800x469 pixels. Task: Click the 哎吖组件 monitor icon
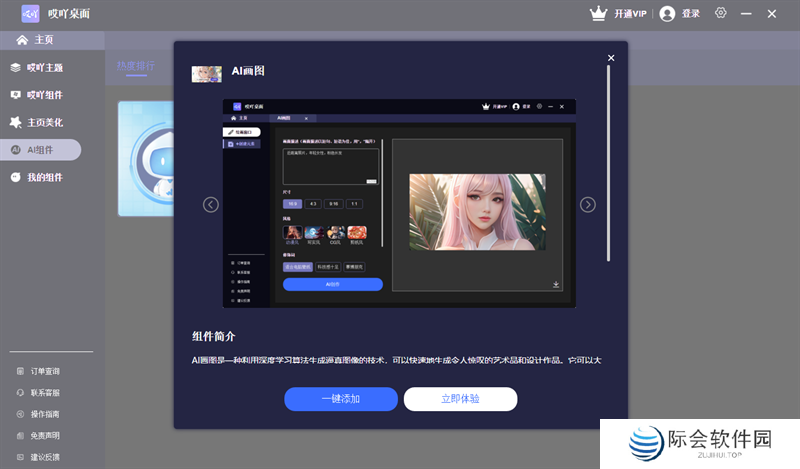click(x=15, y=95)
